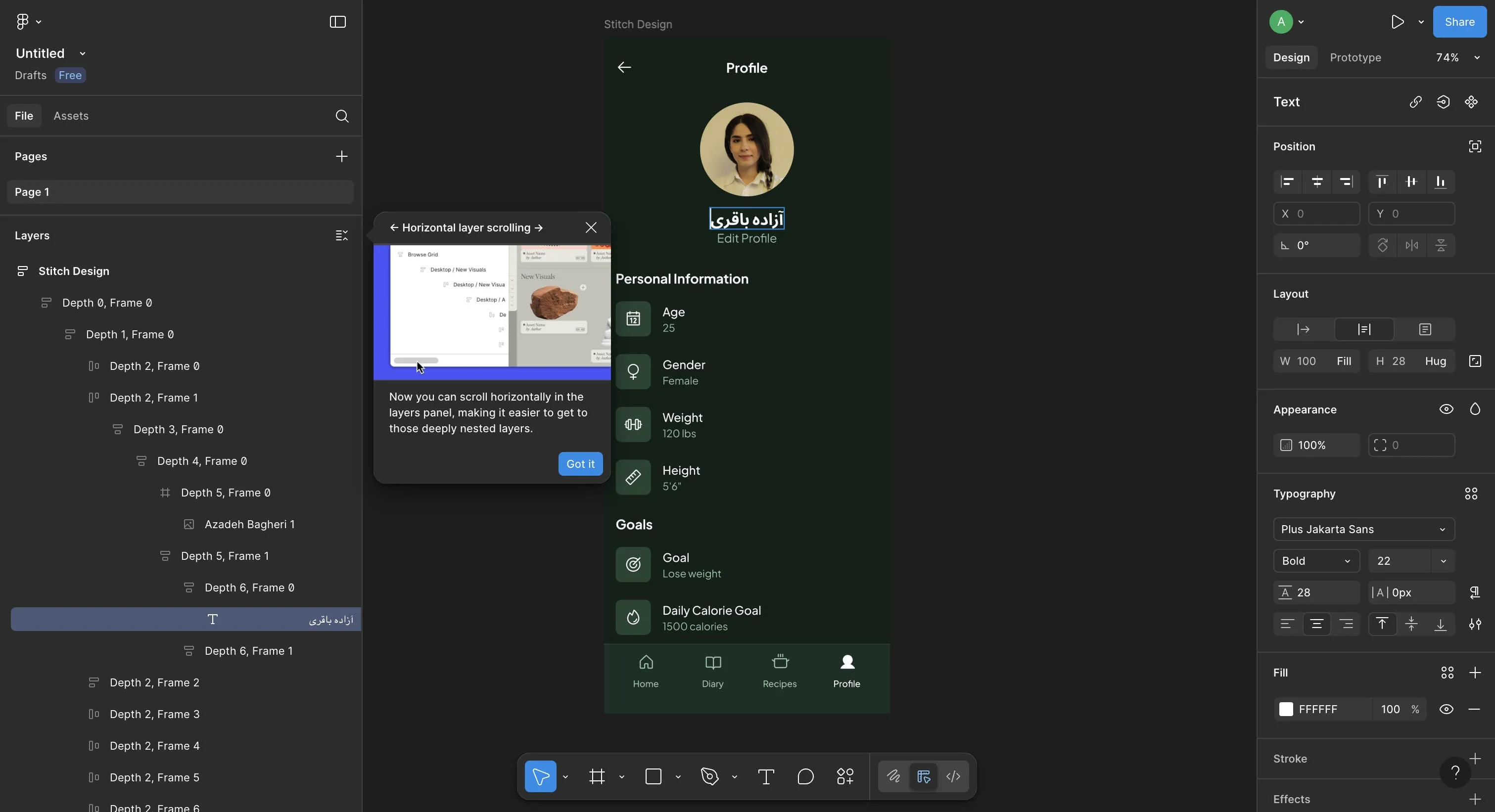This screenshot has height=812, width=1495.
Task: Open the Actions components tool
Action: [845, 776]
